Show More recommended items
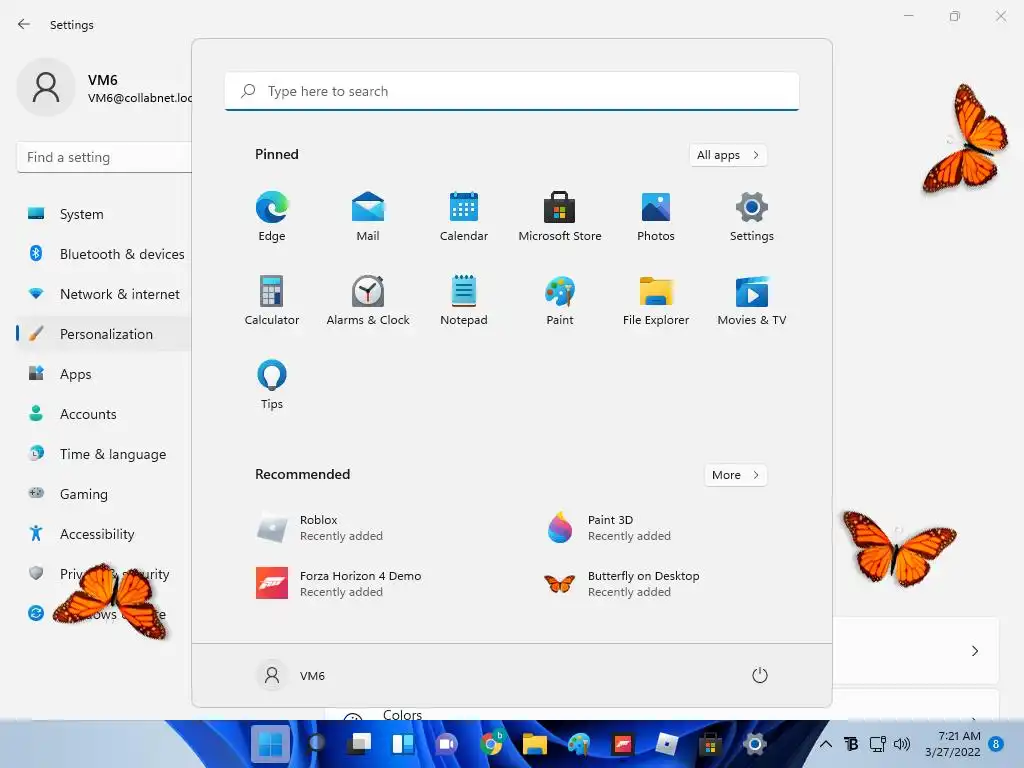The width and height of the screenshot is (1024, 768). click(735, 475)
